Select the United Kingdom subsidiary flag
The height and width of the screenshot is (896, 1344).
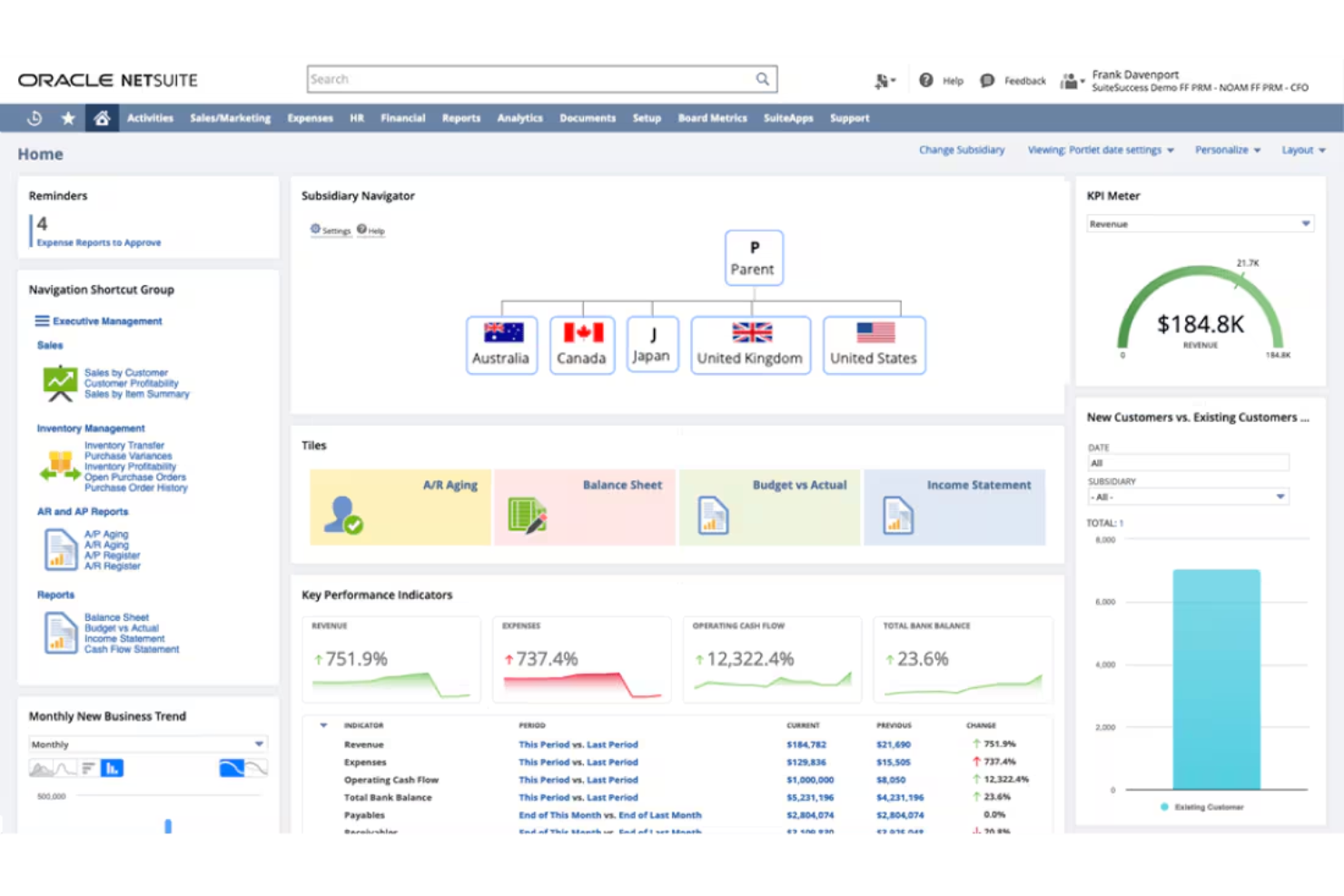coord(752,332)
